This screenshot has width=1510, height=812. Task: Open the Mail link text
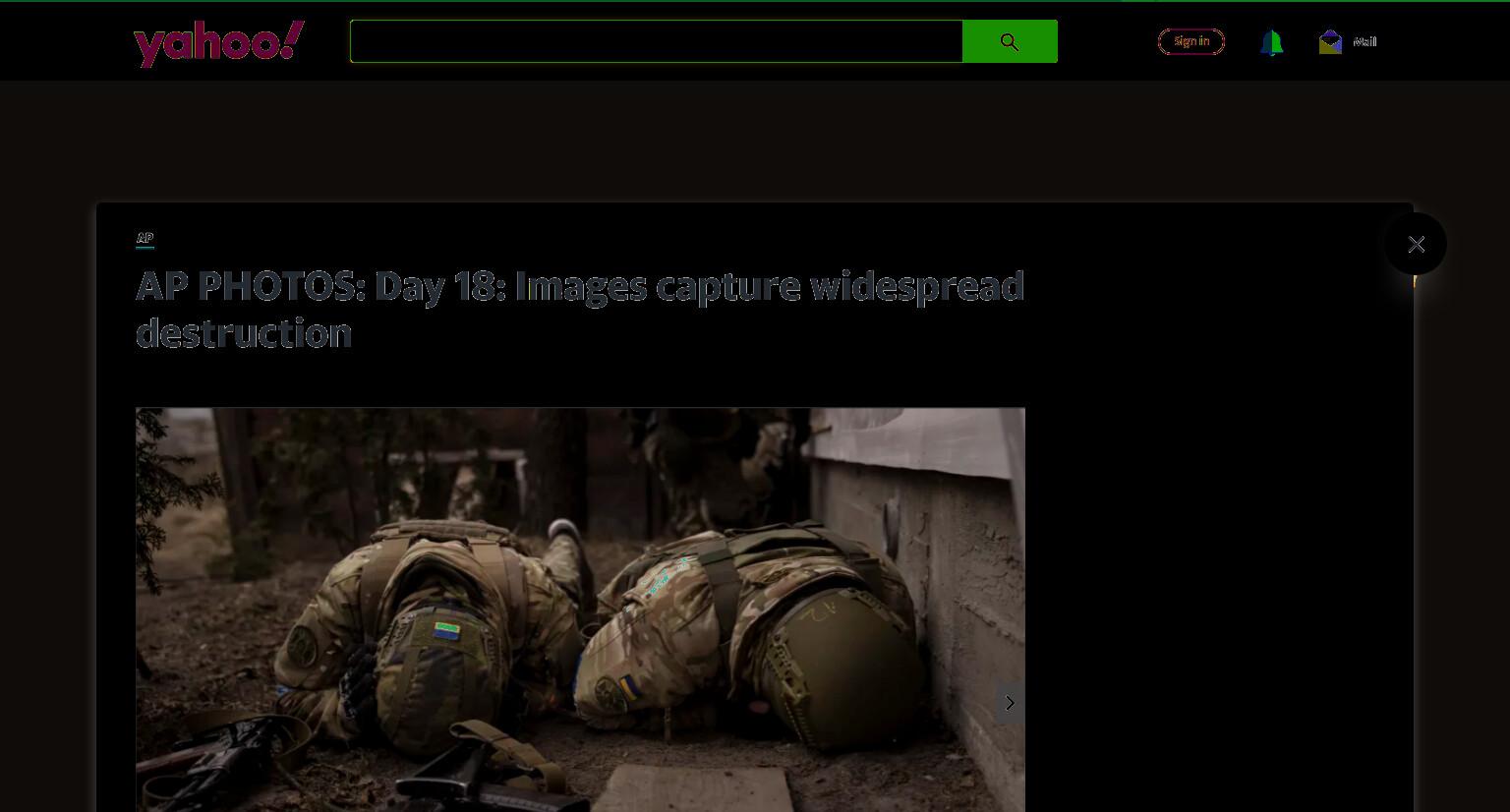coord(1365,41)
